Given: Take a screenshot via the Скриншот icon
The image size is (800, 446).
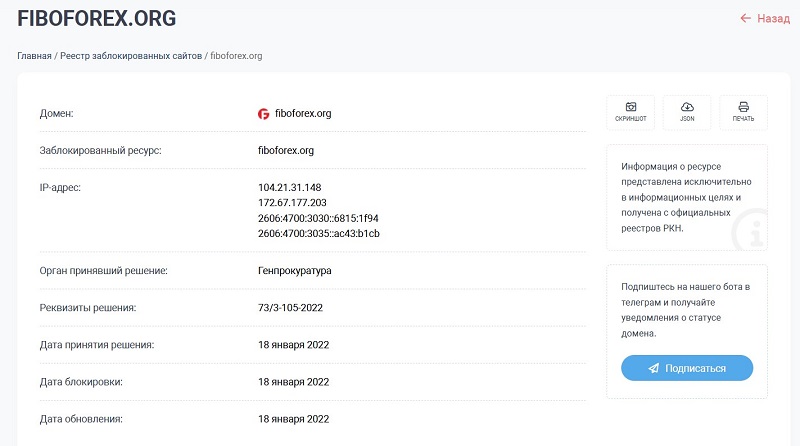Looking at the screenshot, I should (630, 112).
